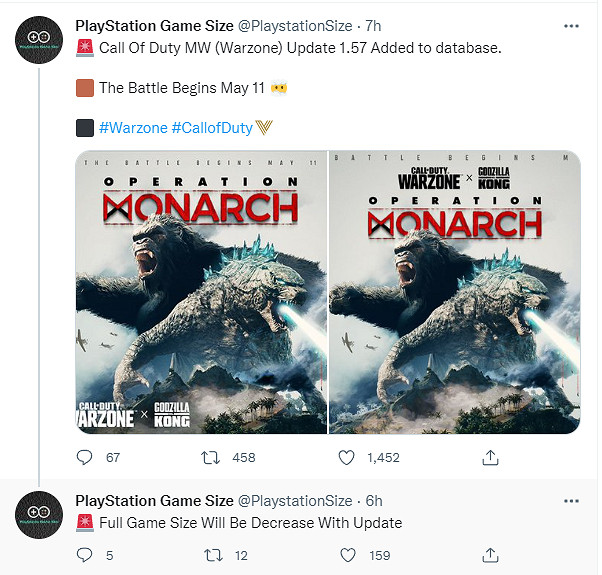
Task: Share the Warzone Update 1.57 tweet
Action: point(490,457)
